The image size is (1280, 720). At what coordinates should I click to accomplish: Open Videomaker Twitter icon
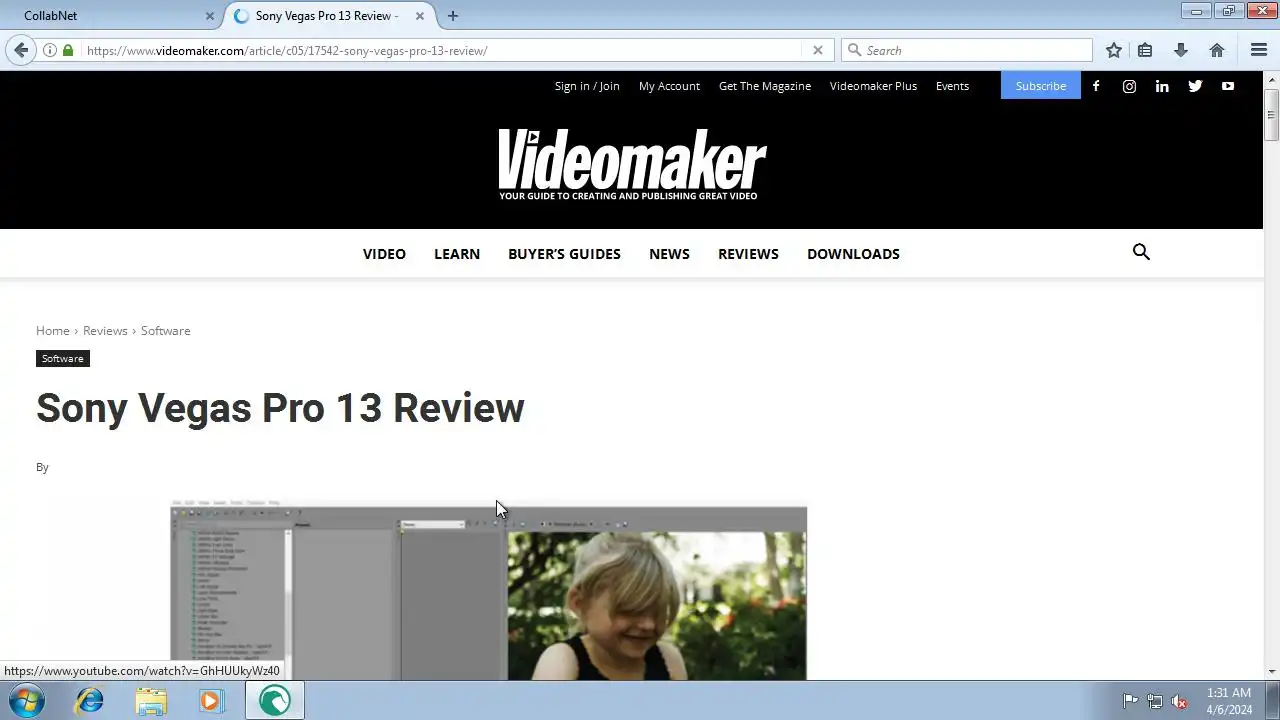[x=1195, y=86]
